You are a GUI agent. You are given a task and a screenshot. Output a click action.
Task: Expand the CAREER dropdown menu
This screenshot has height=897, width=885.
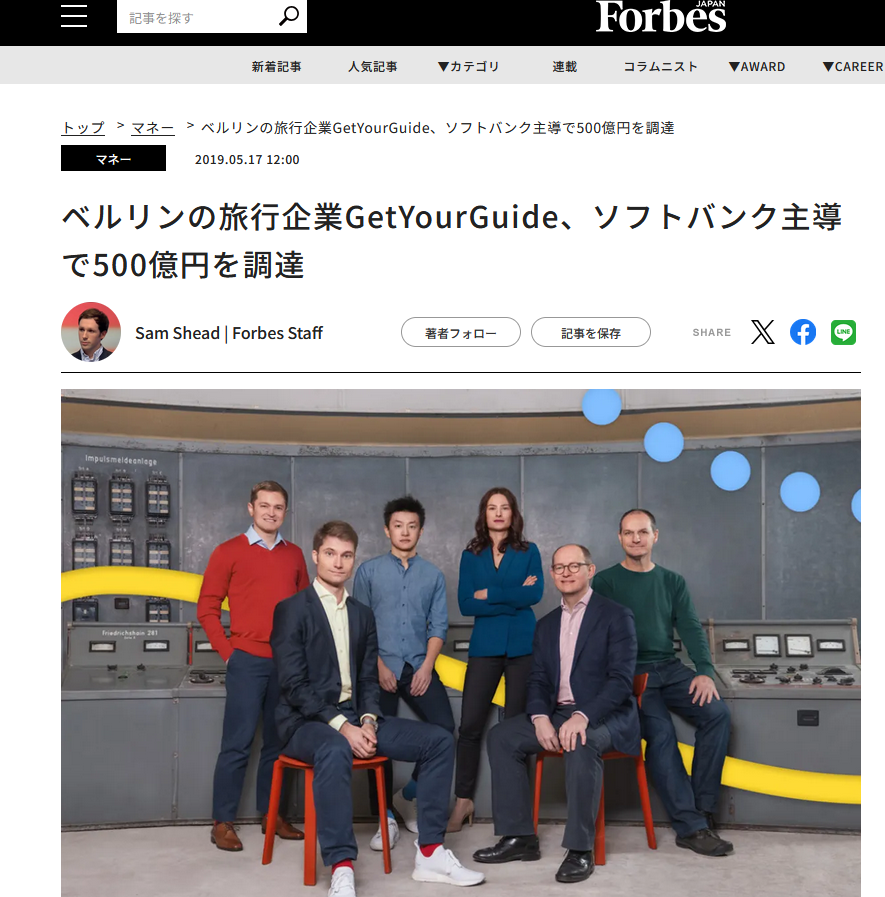click(853, 66)
